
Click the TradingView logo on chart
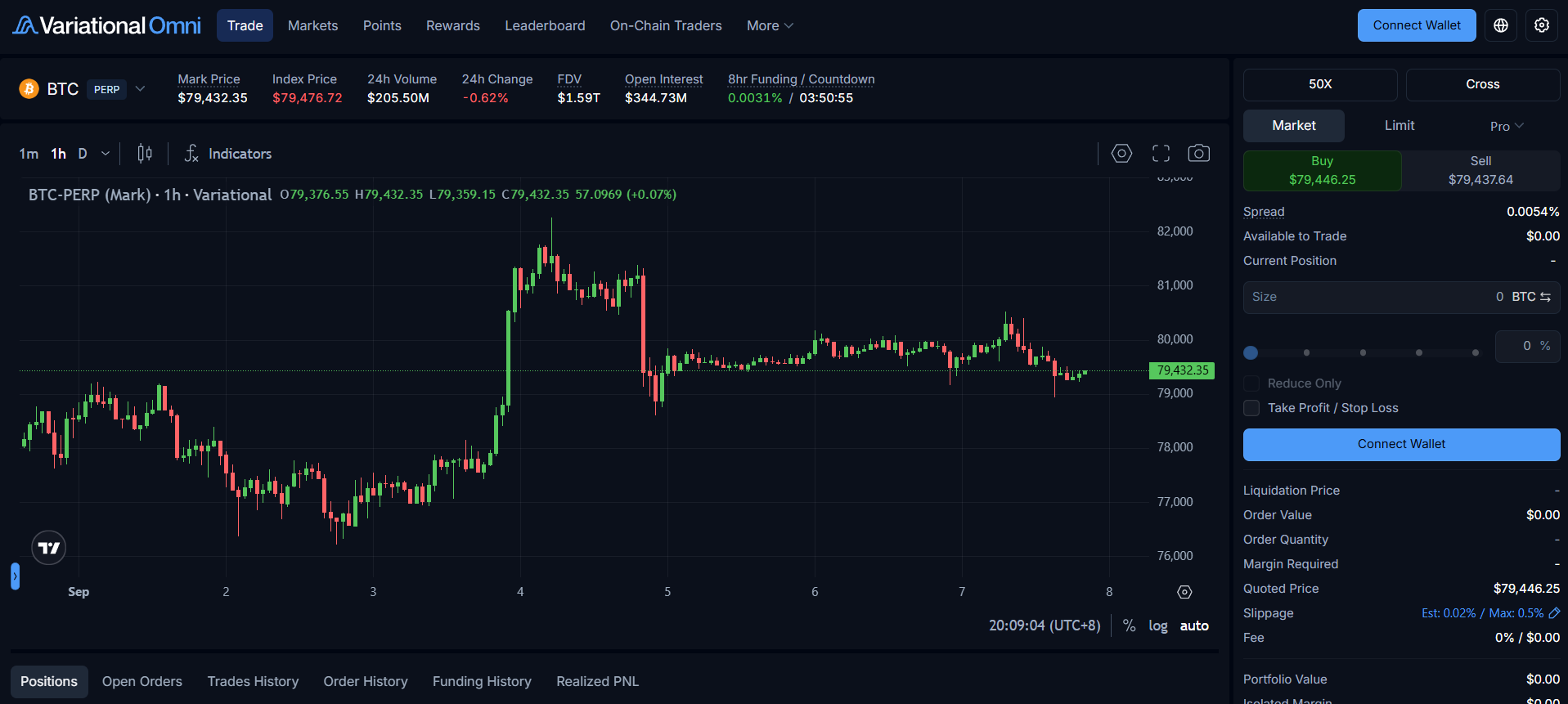tap(49, 548)
